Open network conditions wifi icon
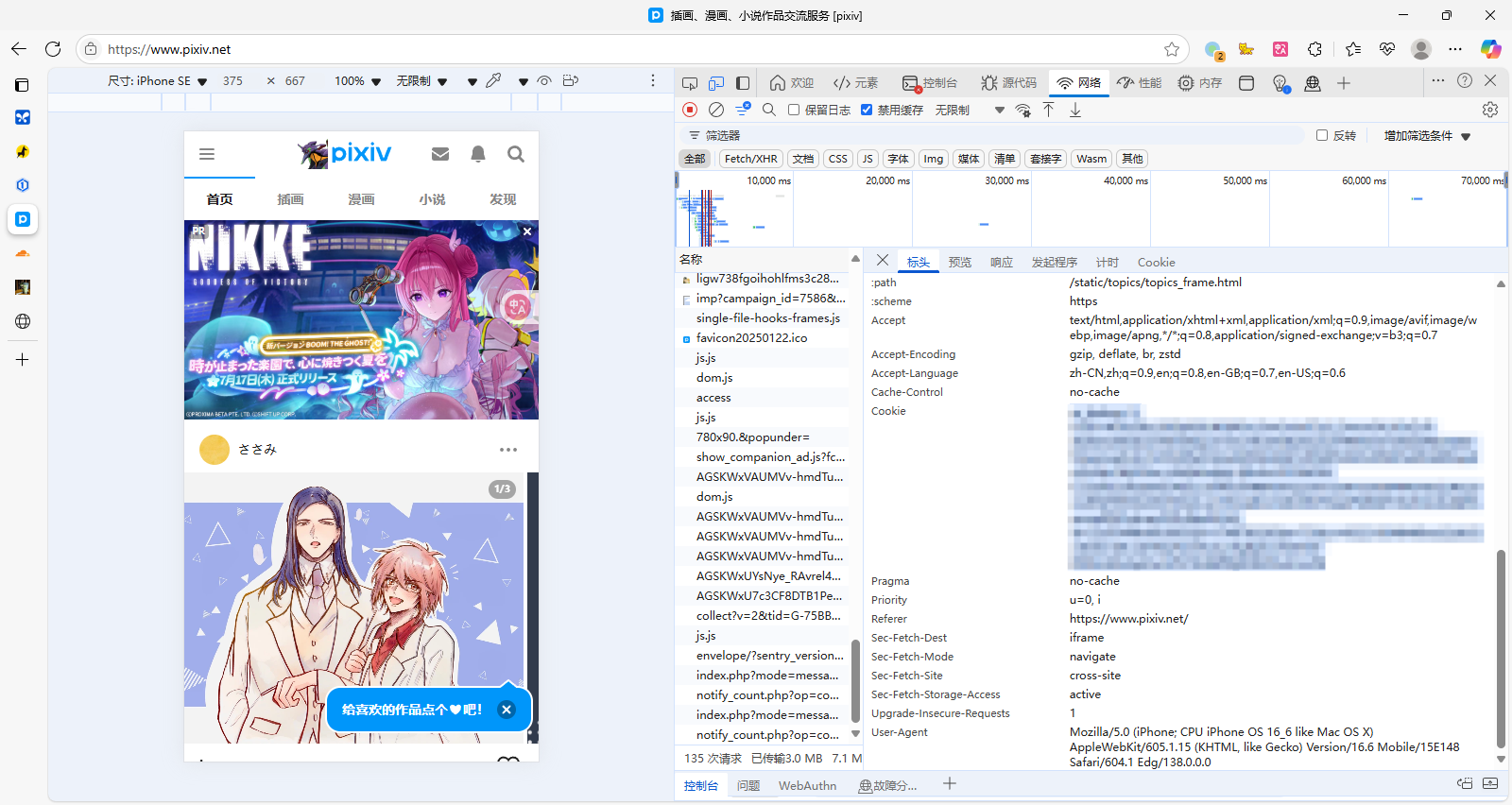Image resolution: width=1512 pixels, height=805 pixels. coord(1022,110)
